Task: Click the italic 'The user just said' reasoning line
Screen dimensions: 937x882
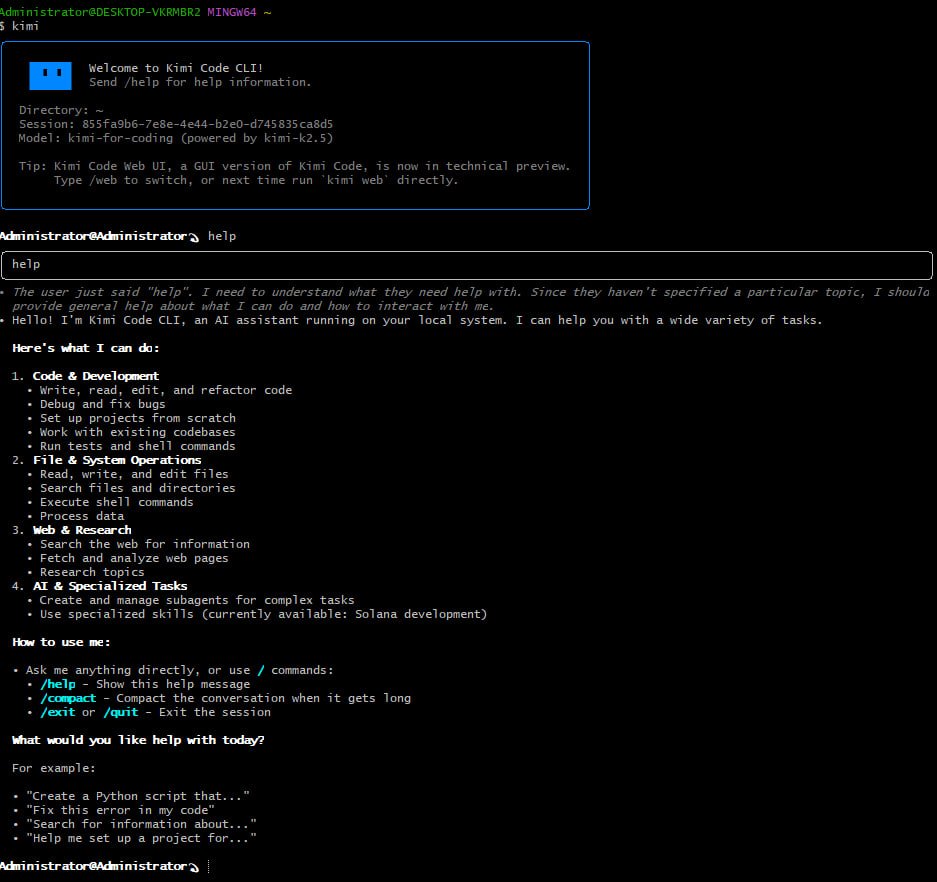Action: pos(471,299)
